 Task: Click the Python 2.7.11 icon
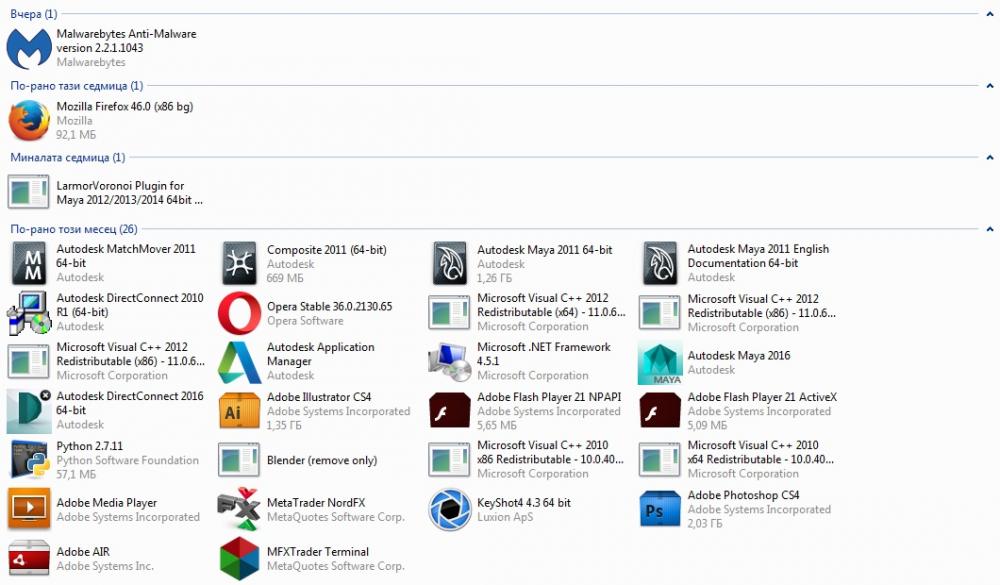(x=29, y=460)
